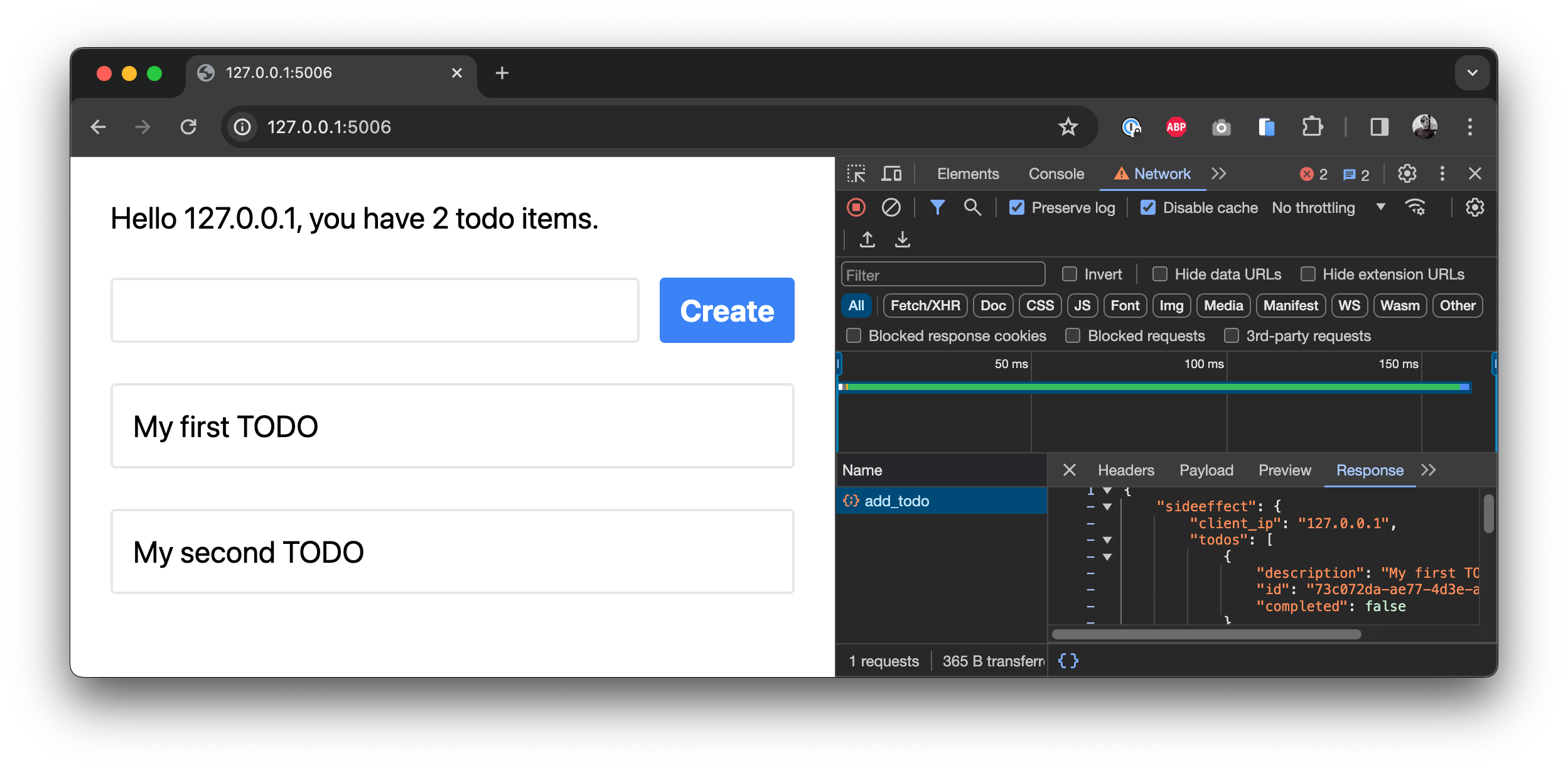
Task: Click the todo description input field
Action: (x=375, y=310)
